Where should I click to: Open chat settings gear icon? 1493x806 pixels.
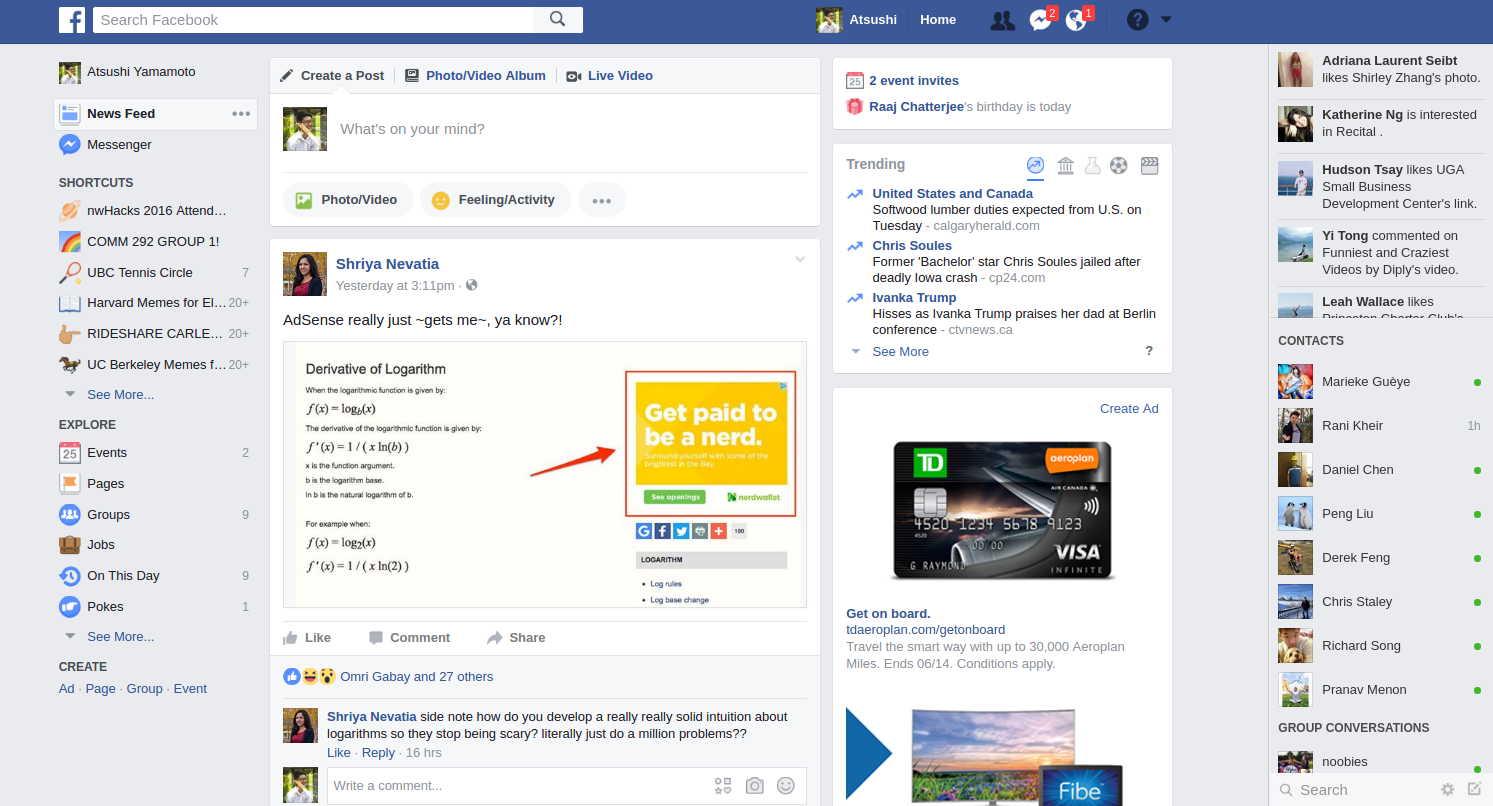click(1447, 789)
